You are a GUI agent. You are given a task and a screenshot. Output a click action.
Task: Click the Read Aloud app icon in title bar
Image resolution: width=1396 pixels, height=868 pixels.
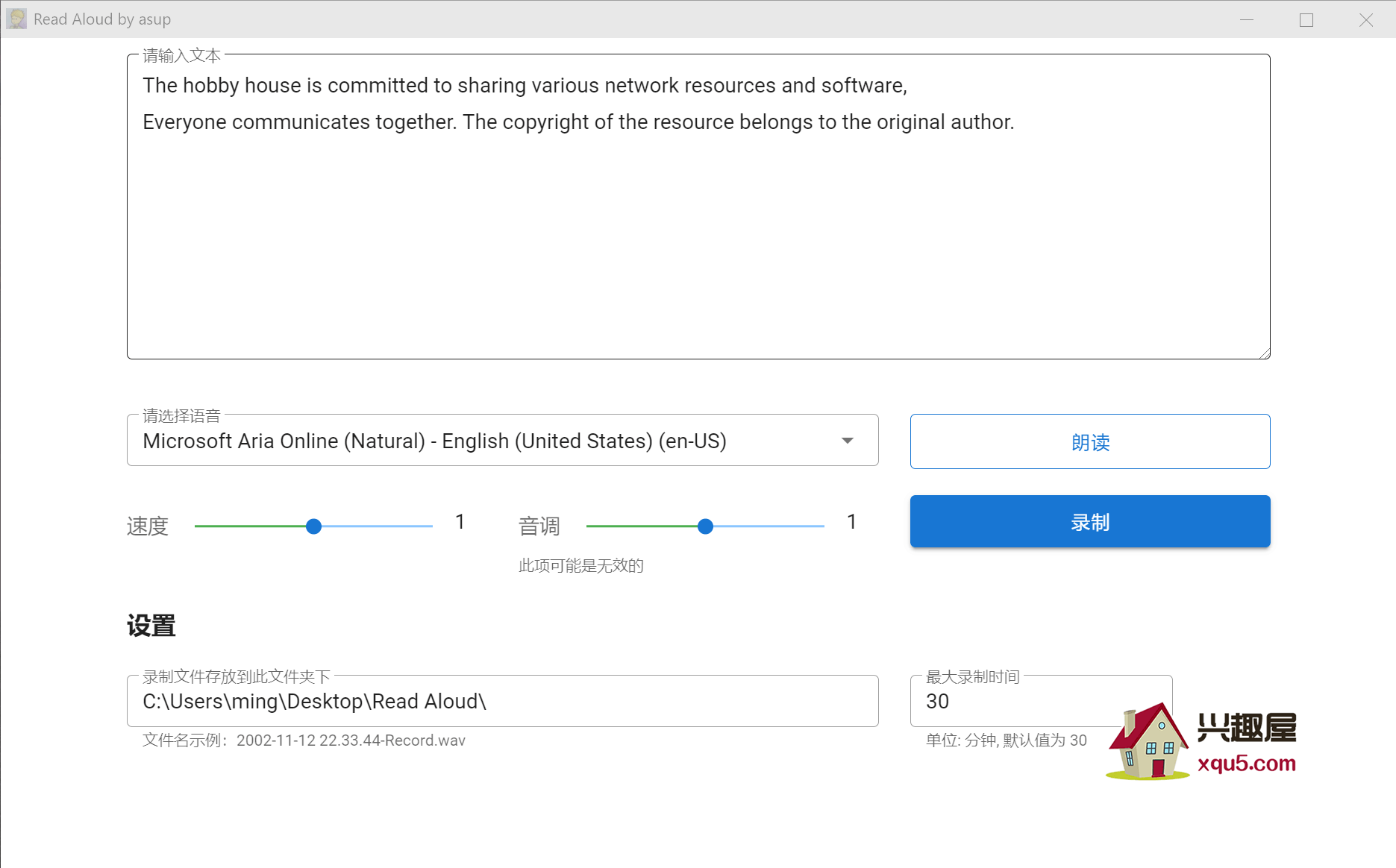pyautogui.click(x=16, y=19)
